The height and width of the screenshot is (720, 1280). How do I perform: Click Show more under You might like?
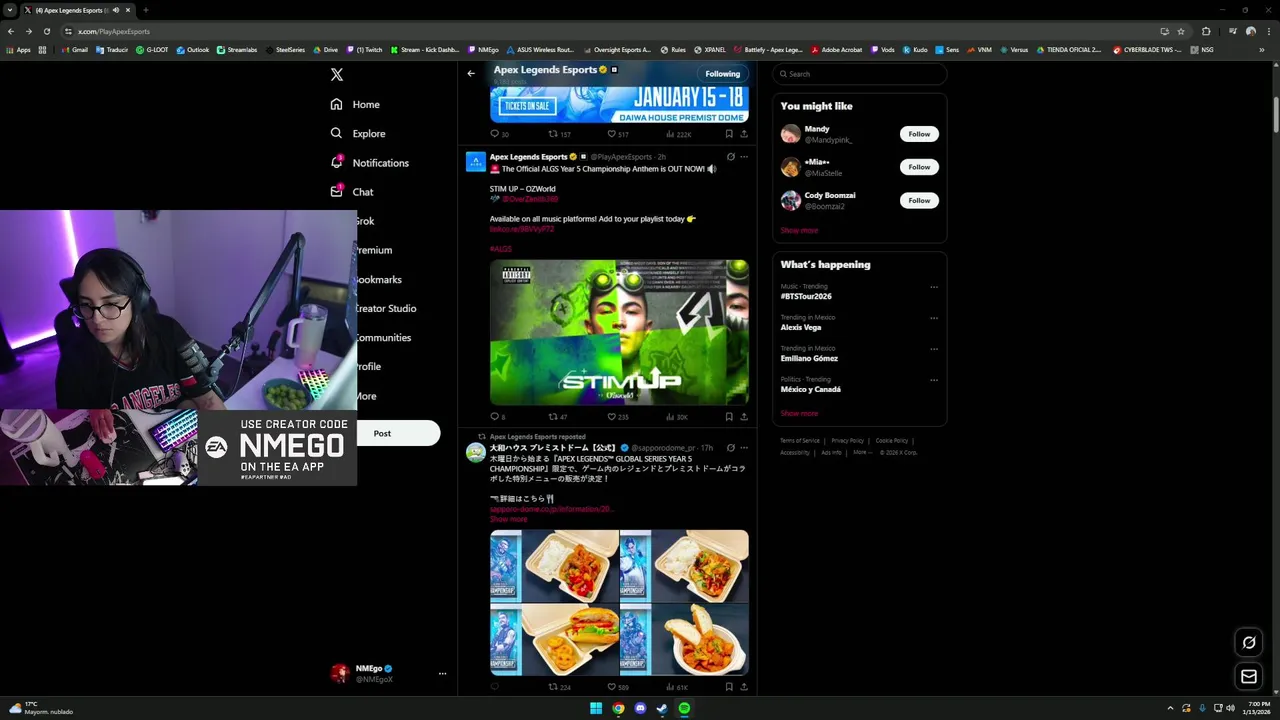[x=799, y=230]
